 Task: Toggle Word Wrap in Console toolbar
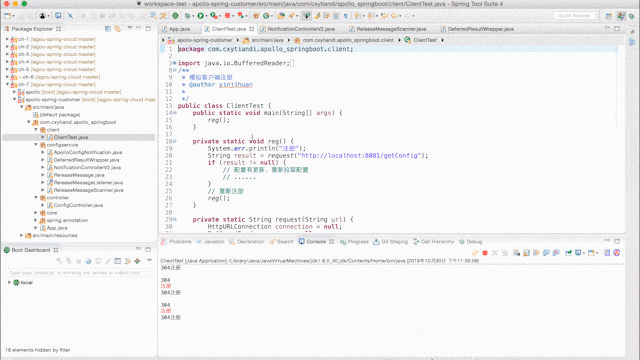click(536, 253)
